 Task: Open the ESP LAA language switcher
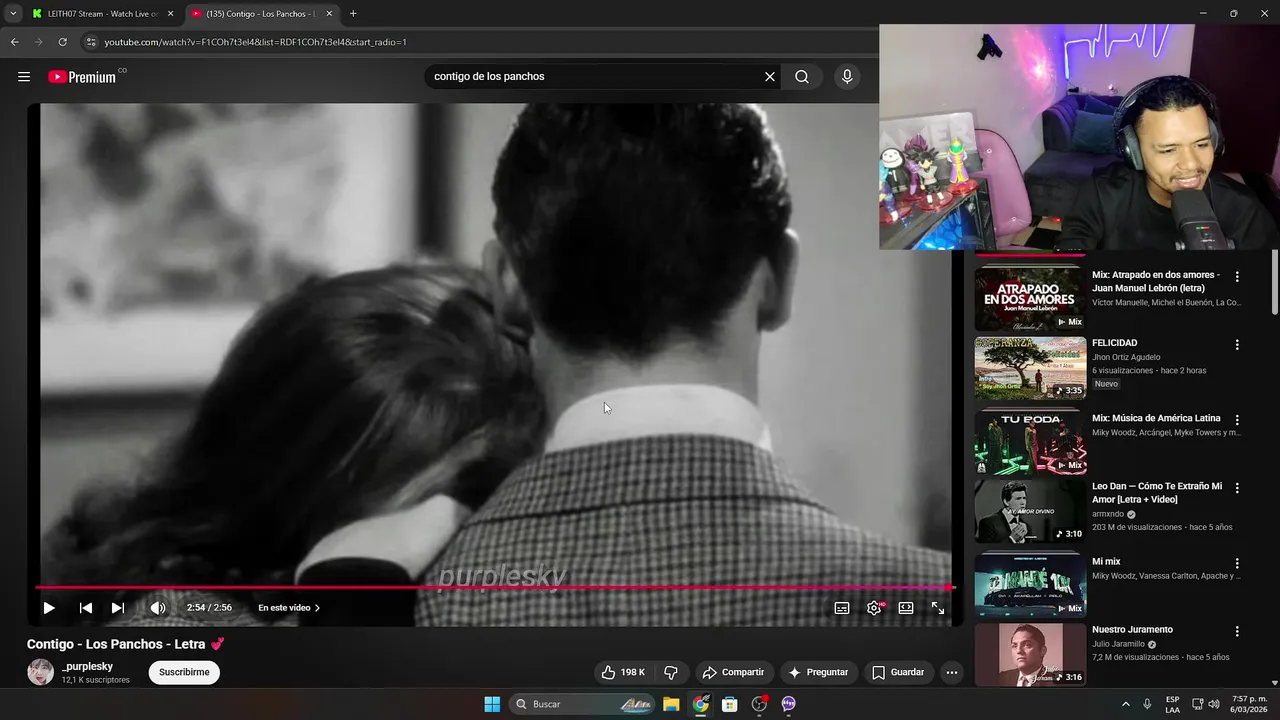(x=1172, y=704)
